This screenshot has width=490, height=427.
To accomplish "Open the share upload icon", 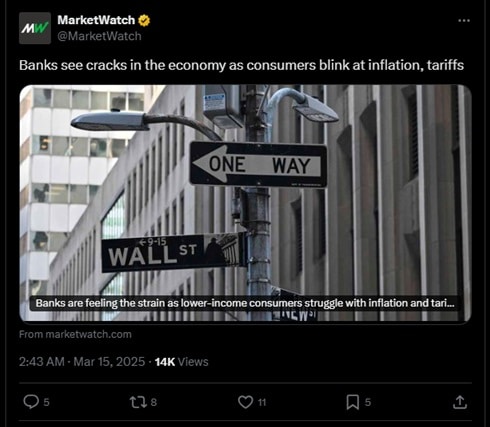I will 460,402.
